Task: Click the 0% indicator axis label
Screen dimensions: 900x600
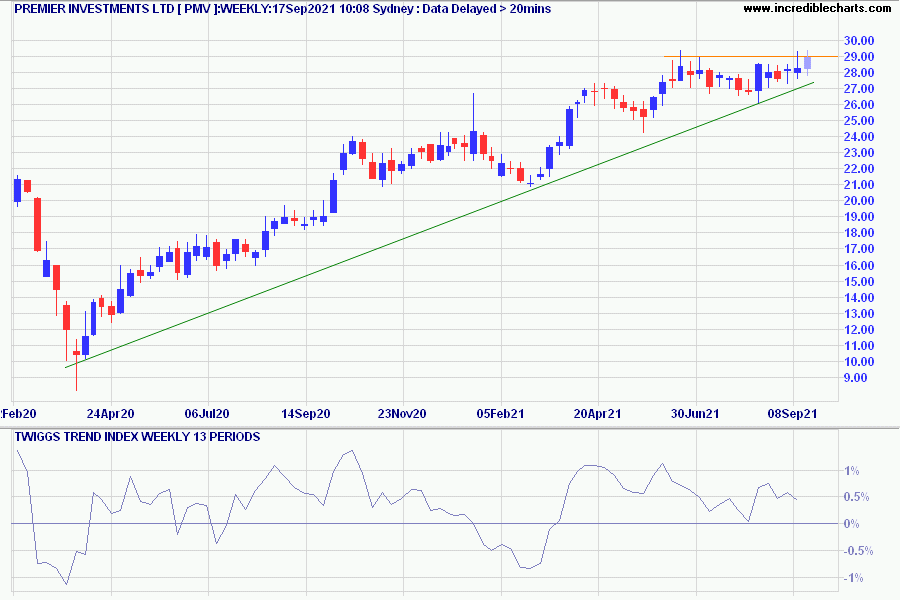Action: (x=851, y=524)
